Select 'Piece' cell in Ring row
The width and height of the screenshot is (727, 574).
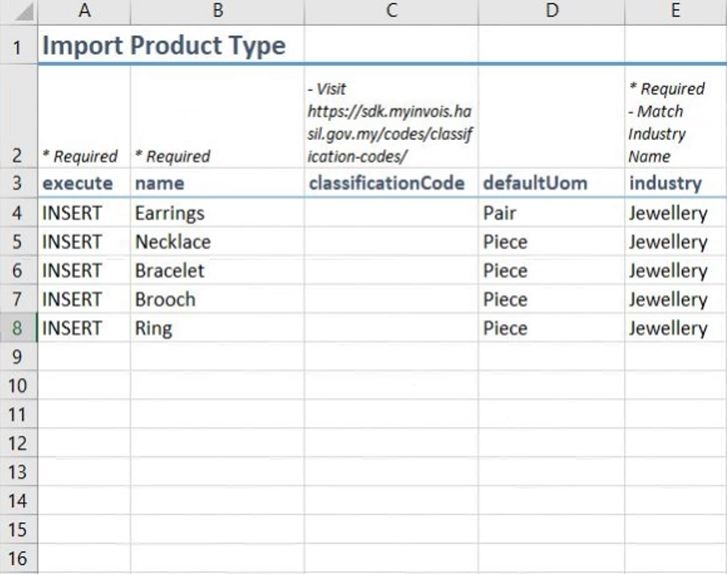click(x=551, y=328)
